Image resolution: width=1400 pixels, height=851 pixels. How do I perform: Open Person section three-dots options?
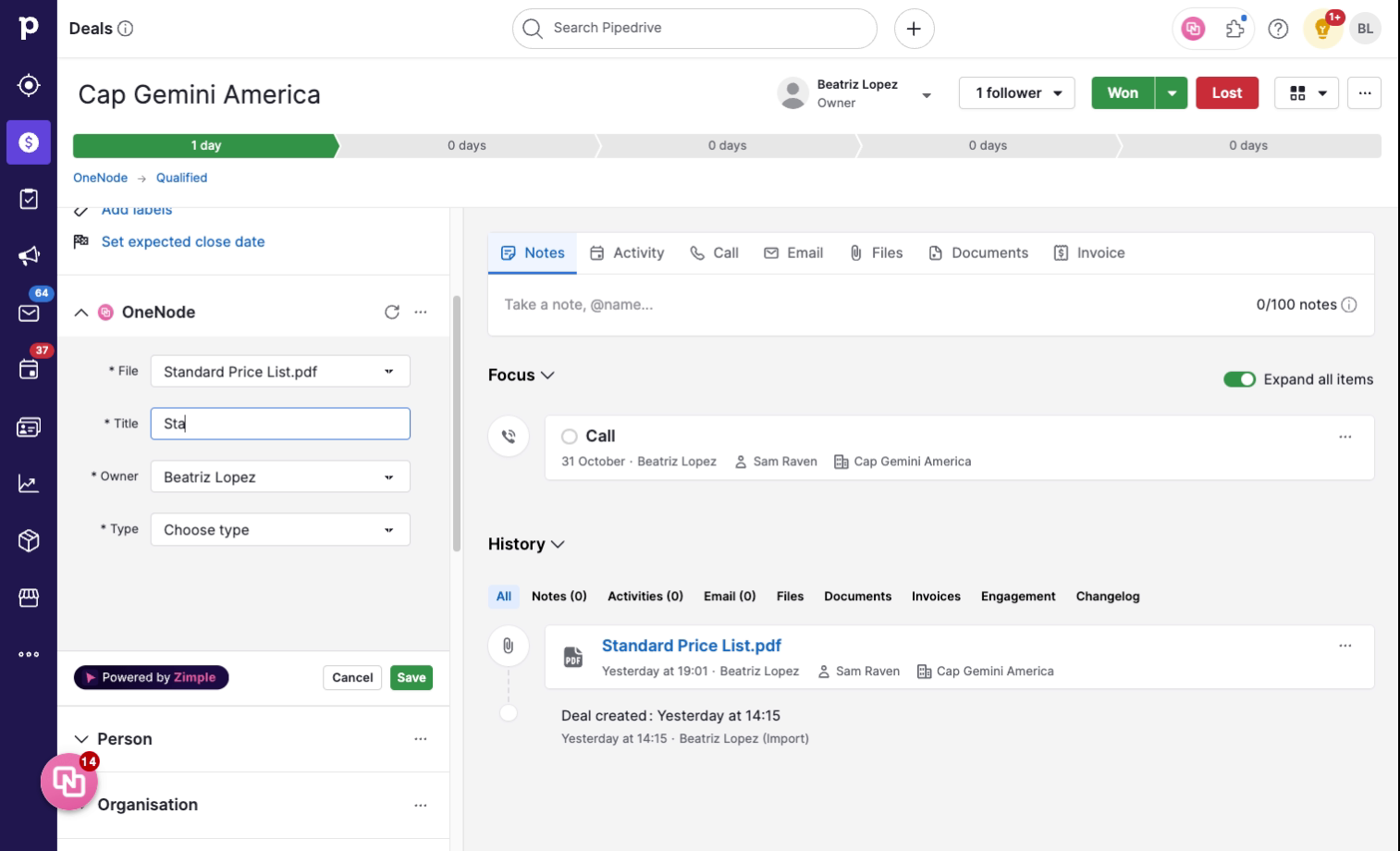point(421,739)
